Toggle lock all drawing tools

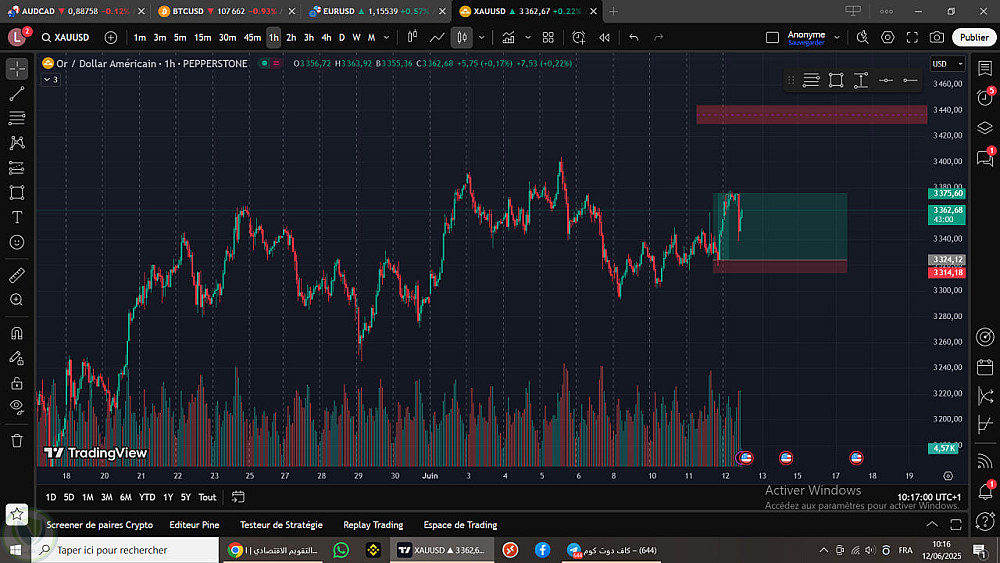point(17,383)
